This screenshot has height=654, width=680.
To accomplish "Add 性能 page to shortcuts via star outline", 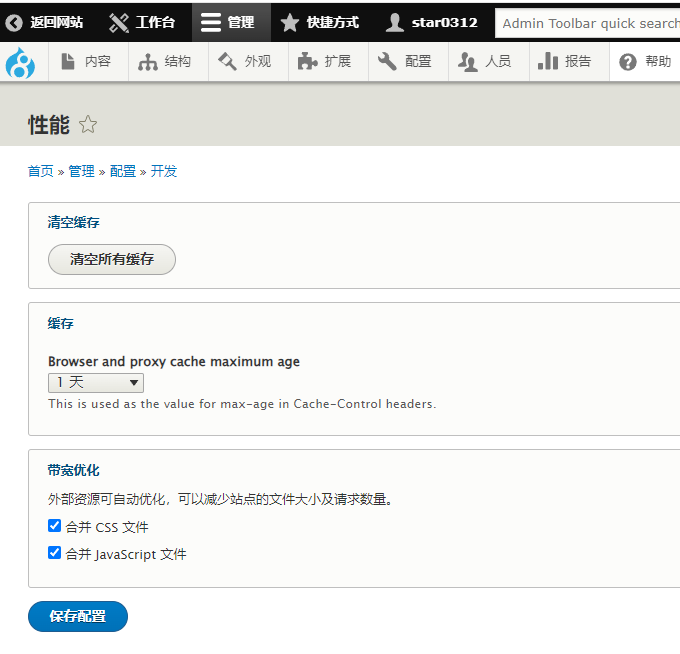I will click(88, 124).
